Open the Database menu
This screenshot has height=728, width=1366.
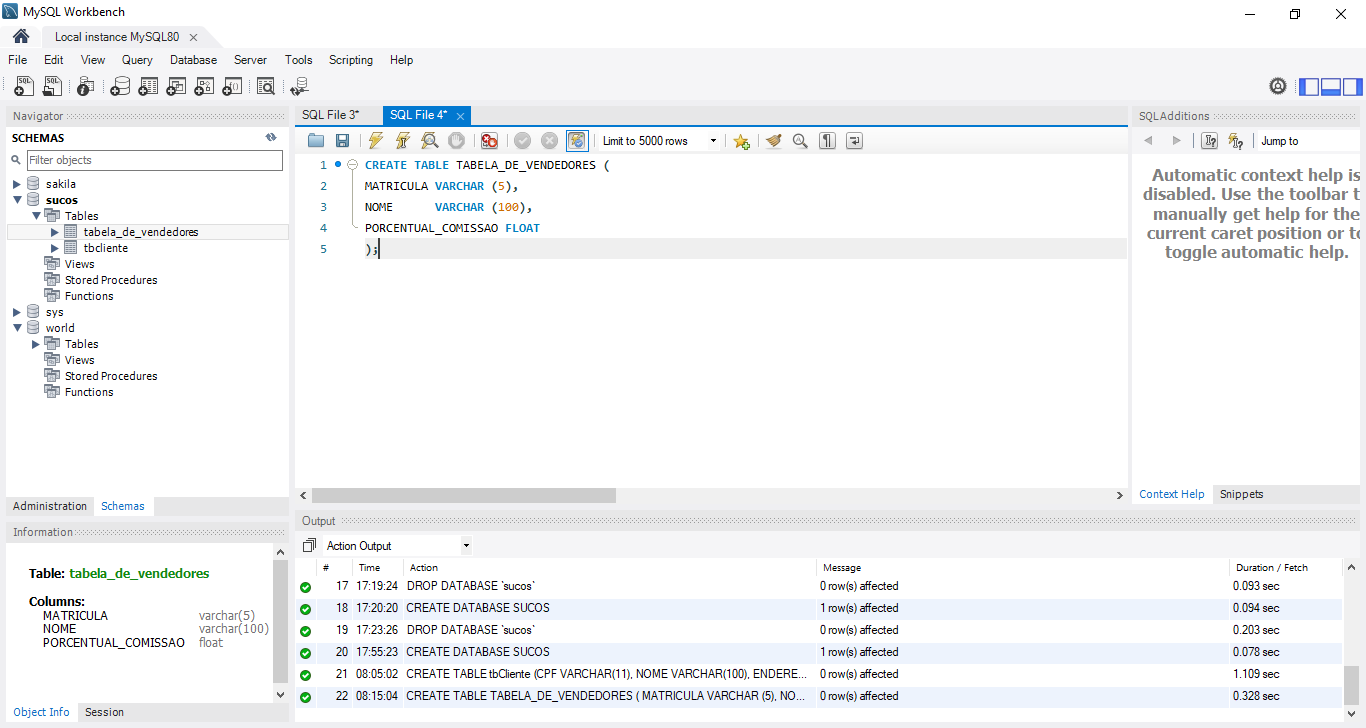(x=193, y=60)
